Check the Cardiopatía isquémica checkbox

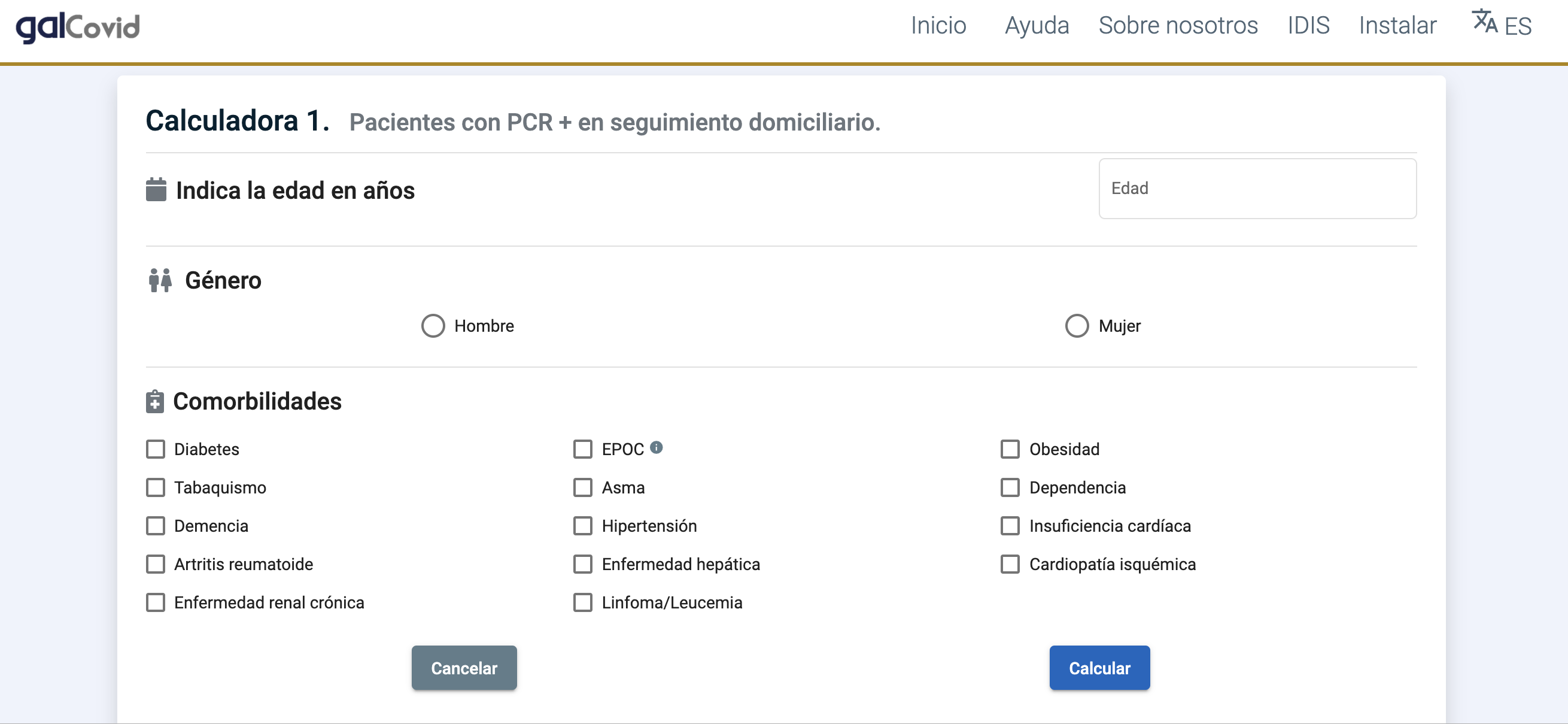pos(1010,565)
